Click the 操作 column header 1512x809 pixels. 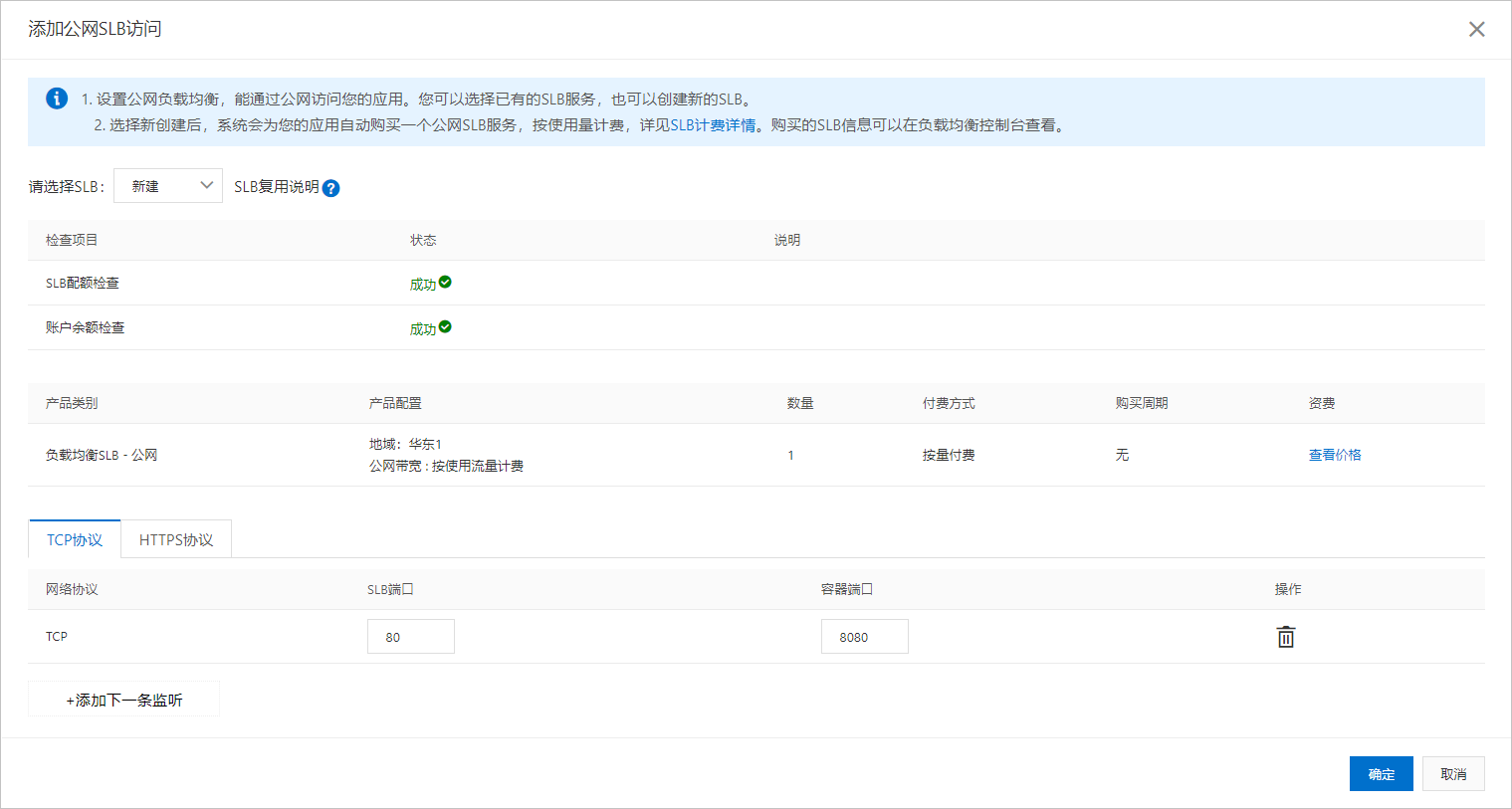coord(1288,589)
